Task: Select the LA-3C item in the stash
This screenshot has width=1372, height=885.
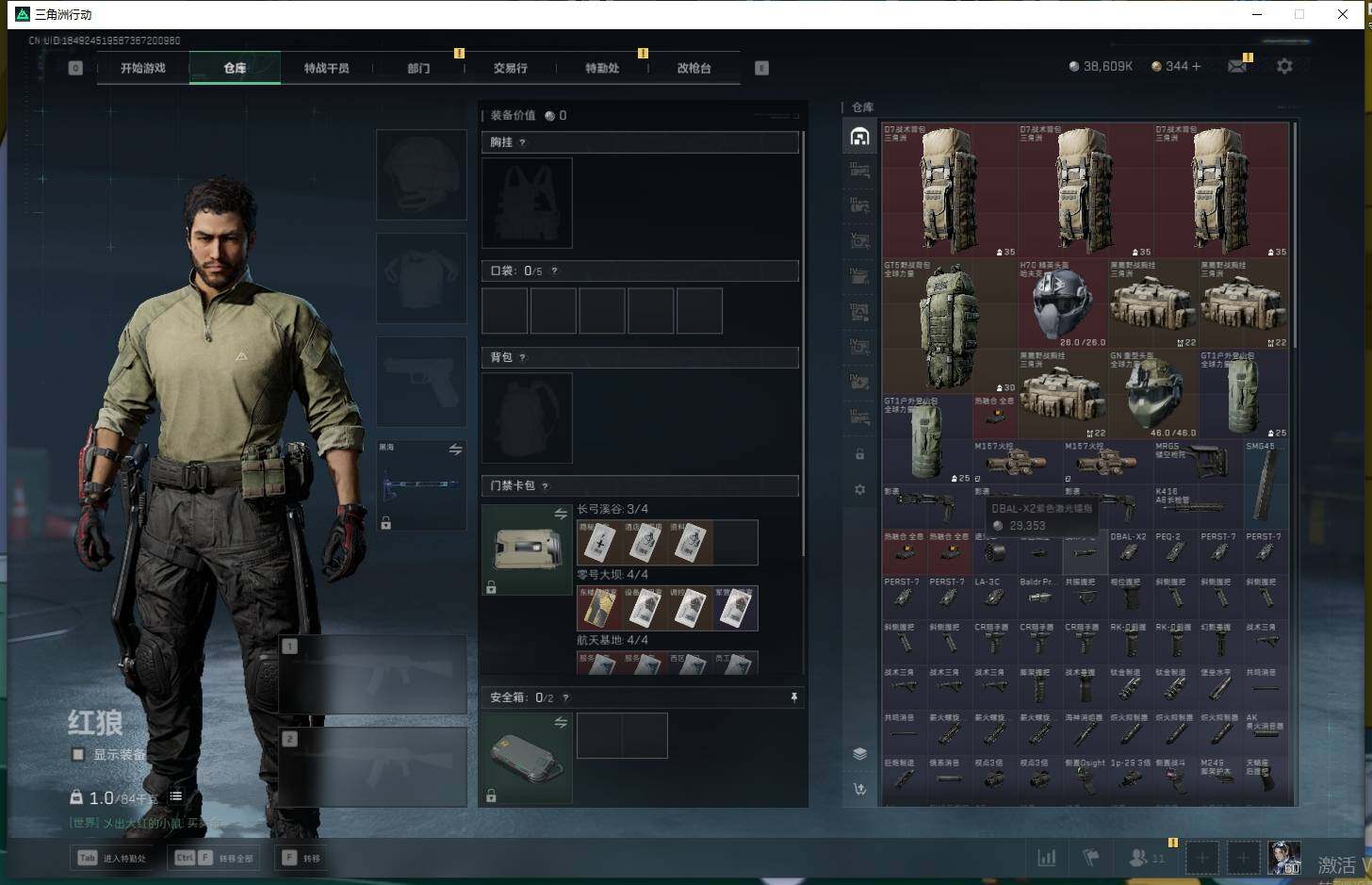Action: (x=994, y=597)
